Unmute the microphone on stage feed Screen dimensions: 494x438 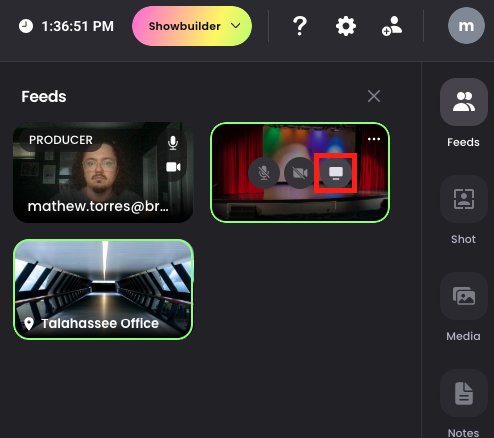tap(264, 173)
